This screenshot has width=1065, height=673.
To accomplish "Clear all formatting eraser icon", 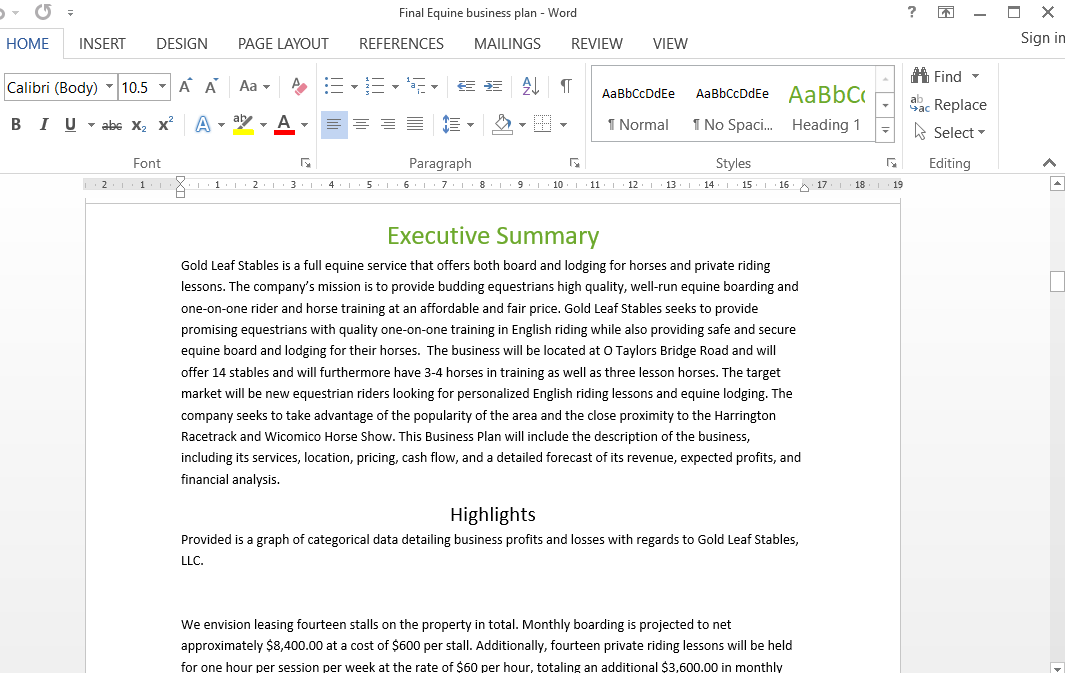I will pos(298,86).
